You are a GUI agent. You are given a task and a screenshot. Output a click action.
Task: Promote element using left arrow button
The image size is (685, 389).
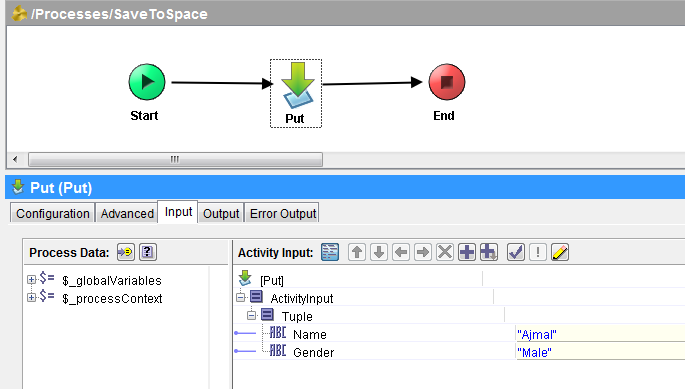coord(401,252)
